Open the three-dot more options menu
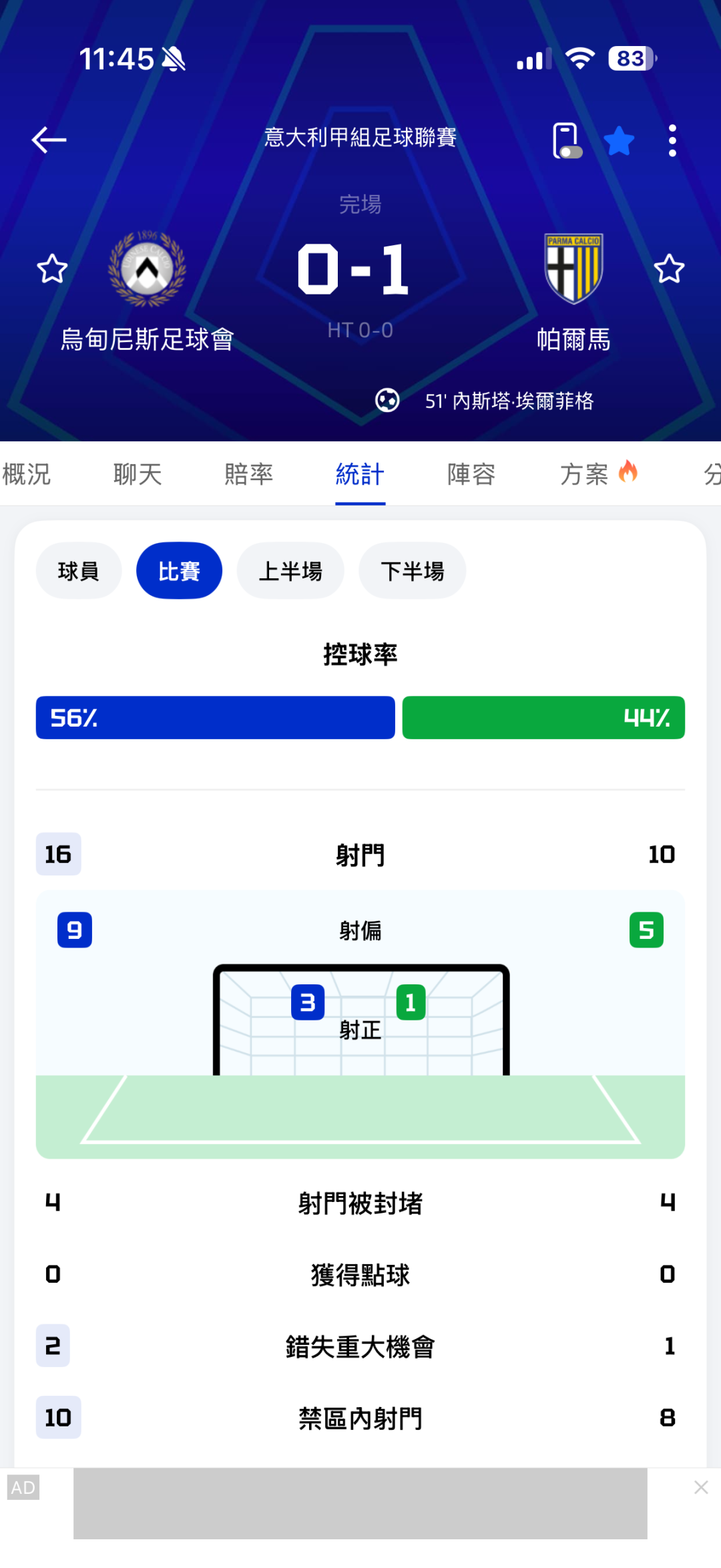 [672, 140]
